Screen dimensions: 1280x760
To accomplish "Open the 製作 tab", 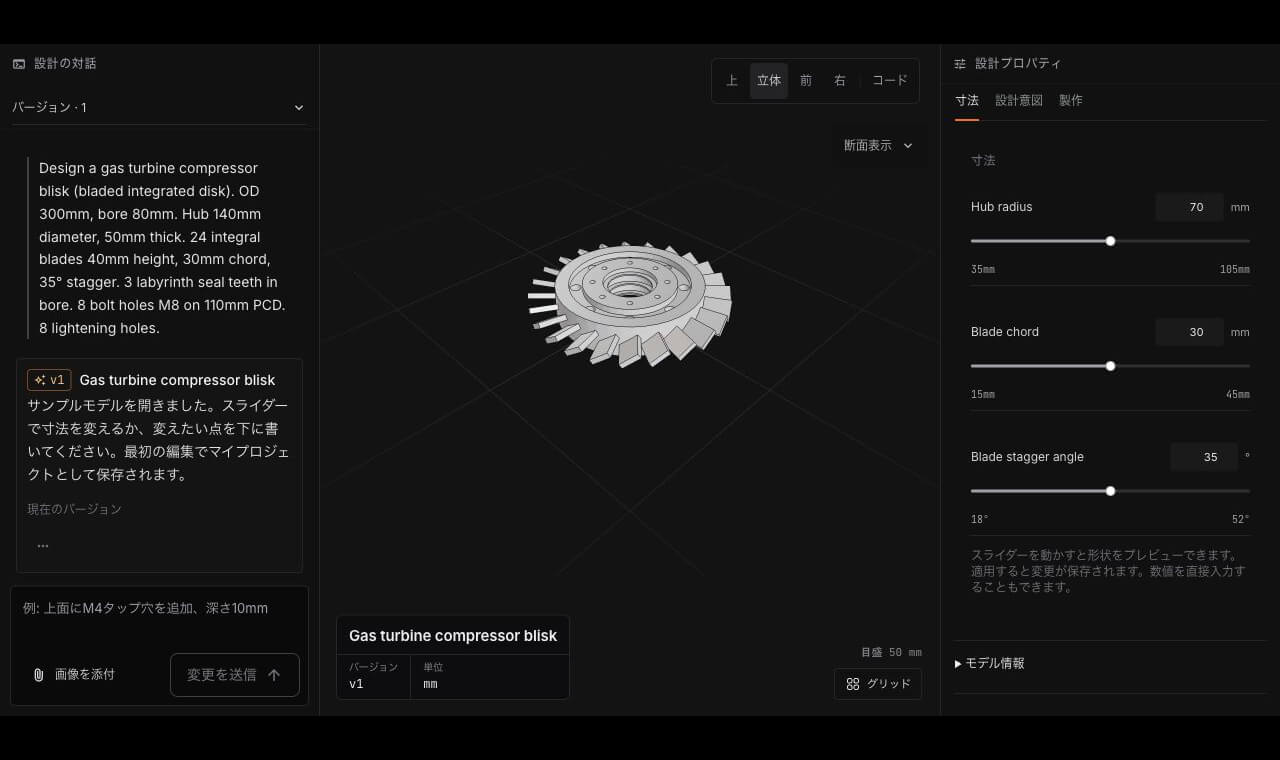I will pyautogui.click(x=1071, y=100).
